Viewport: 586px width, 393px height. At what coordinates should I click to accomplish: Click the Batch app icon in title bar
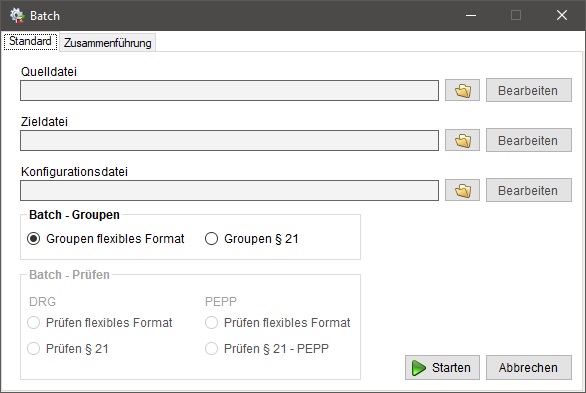17,15
